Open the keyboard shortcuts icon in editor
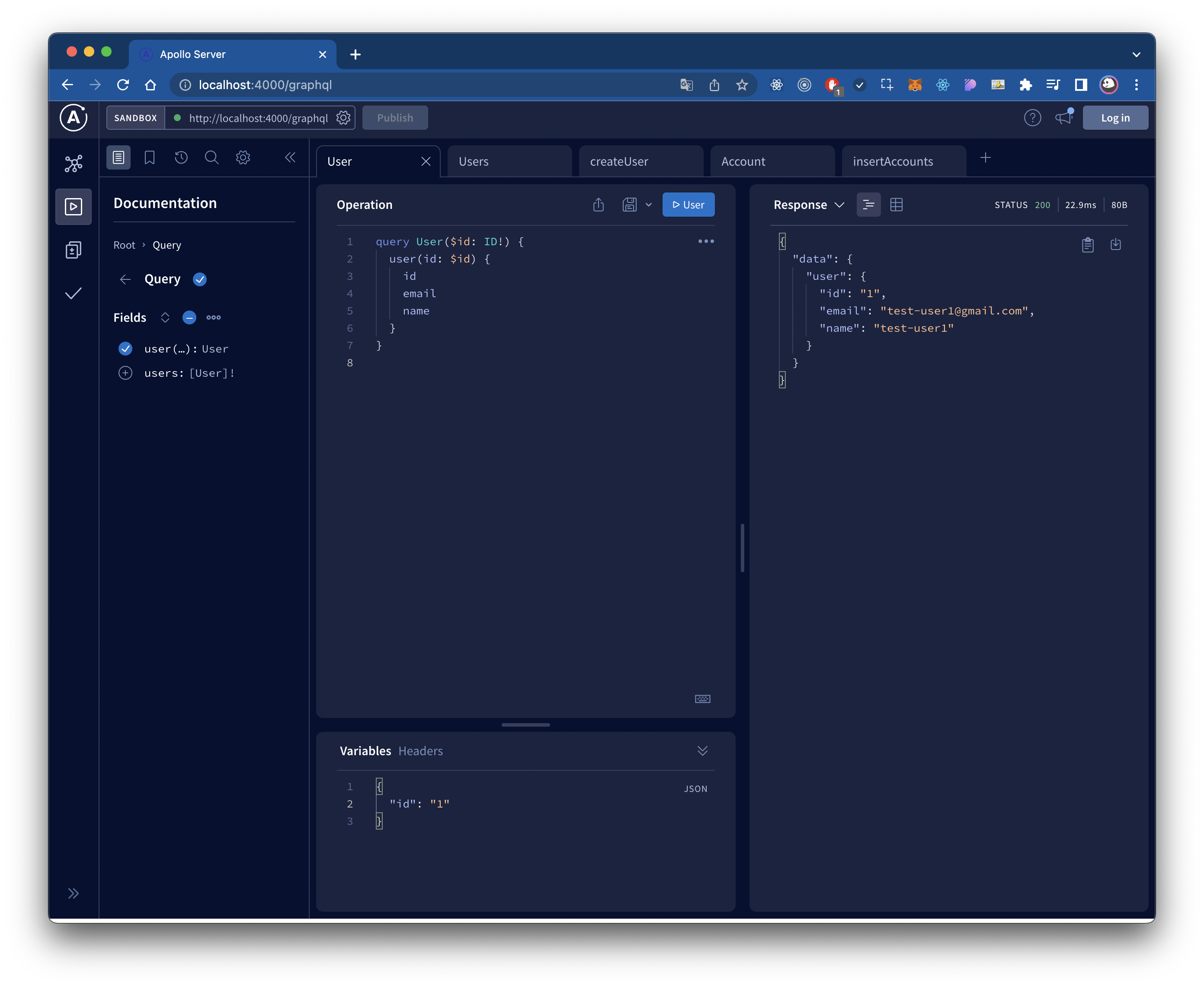1204x987 pixels. pos(703,699)
